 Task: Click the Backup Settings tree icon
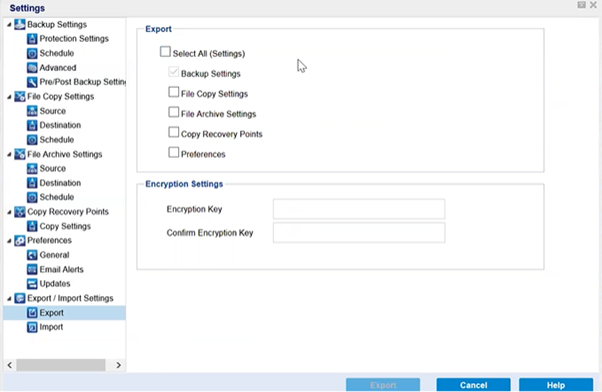[x=20, y=24]
